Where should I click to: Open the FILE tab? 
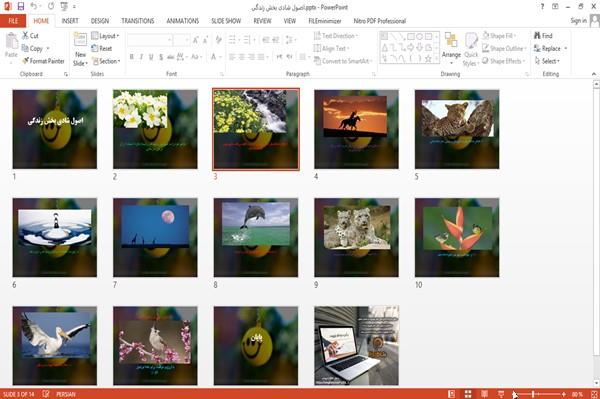click(x=13, y=21)
